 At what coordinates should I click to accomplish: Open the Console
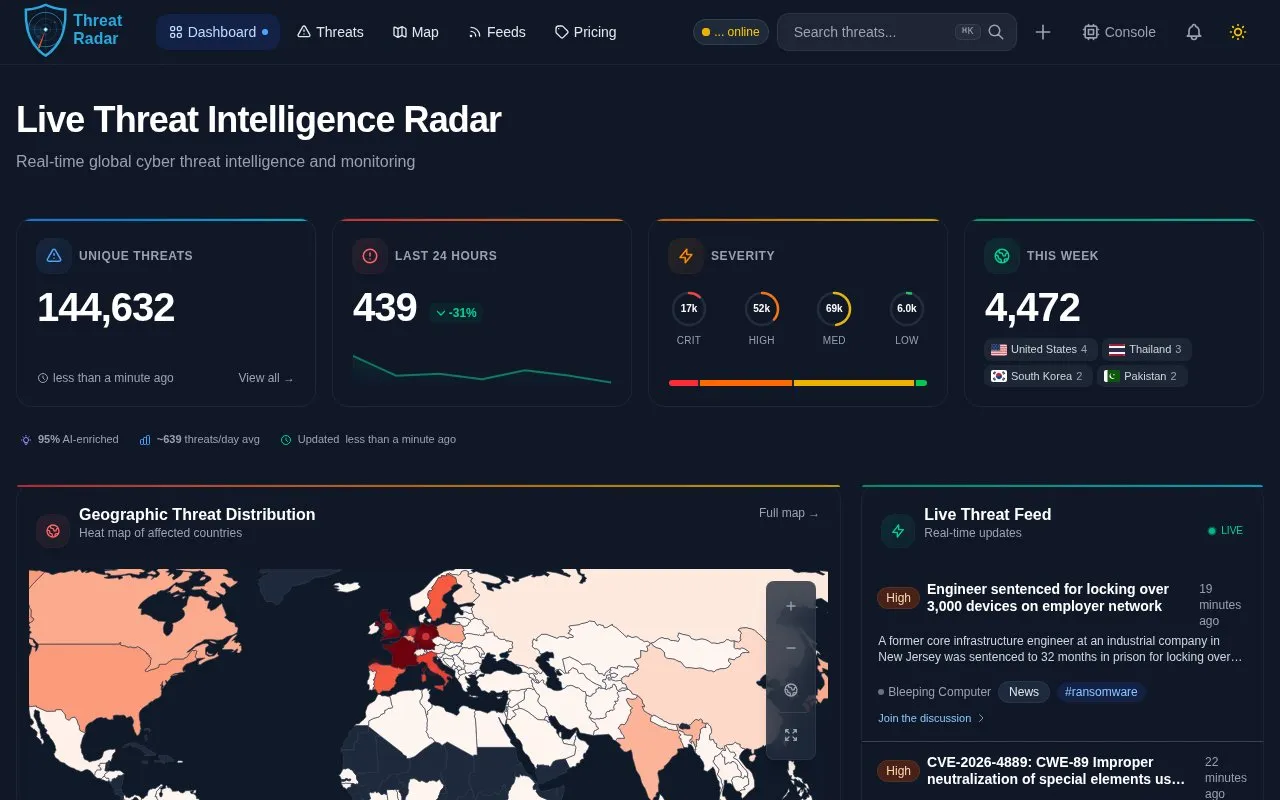[1119, 32]
